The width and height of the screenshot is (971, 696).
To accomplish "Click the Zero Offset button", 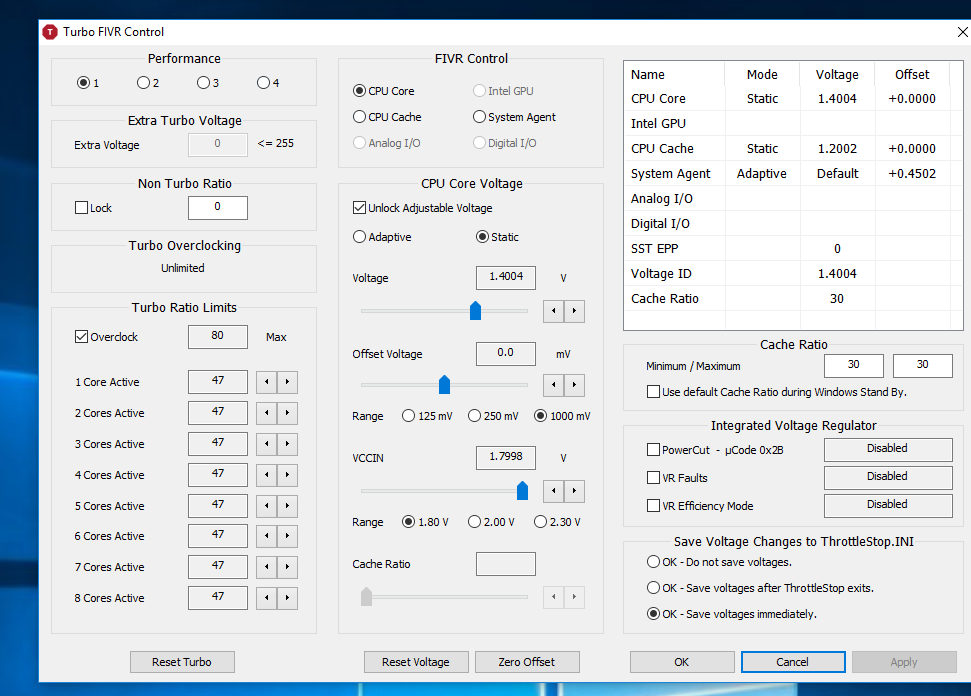I will click(x=526, y=662).
